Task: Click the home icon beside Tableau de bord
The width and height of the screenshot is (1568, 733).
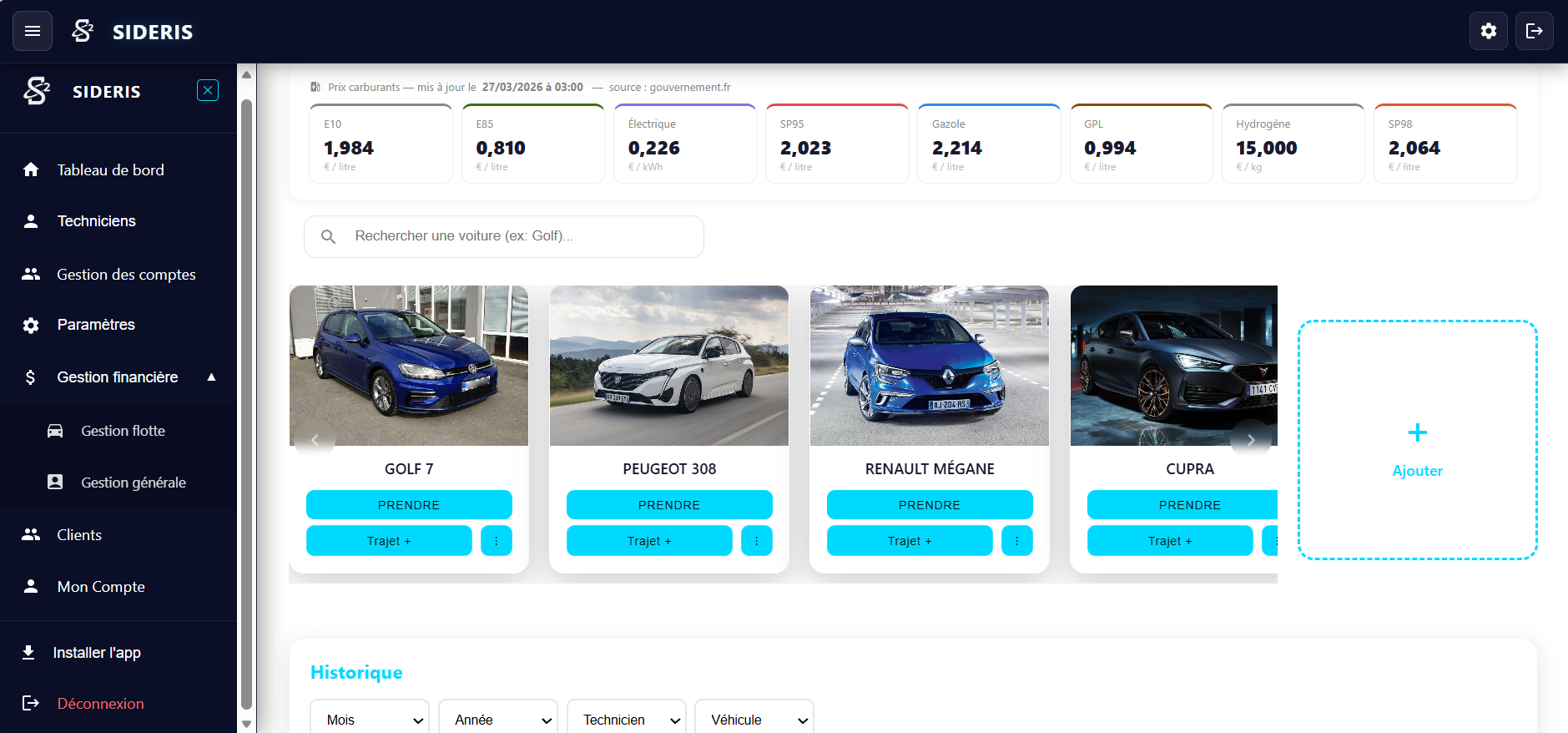Action: [x=31, y=169]
